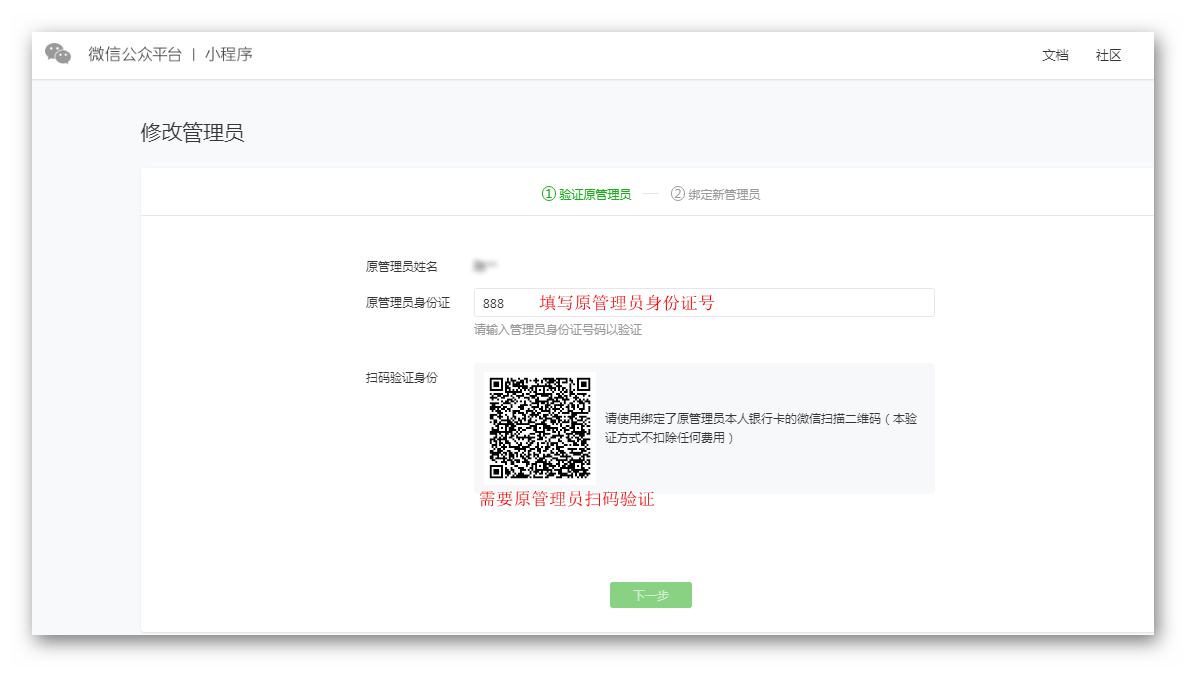Click the 修改管理员 page heading

(192, 133)
